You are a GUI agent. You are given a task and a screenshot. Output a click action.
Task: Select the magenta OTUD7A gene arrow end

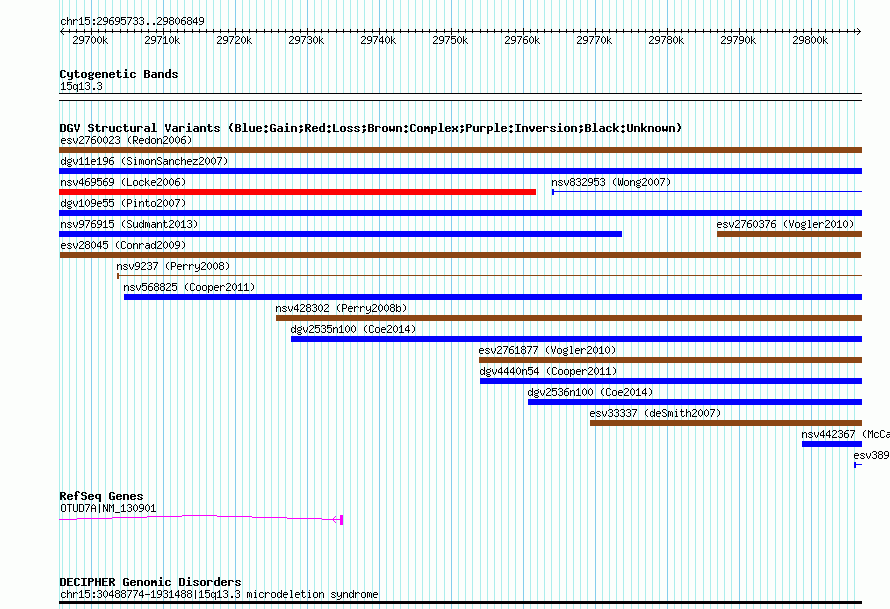338,519
